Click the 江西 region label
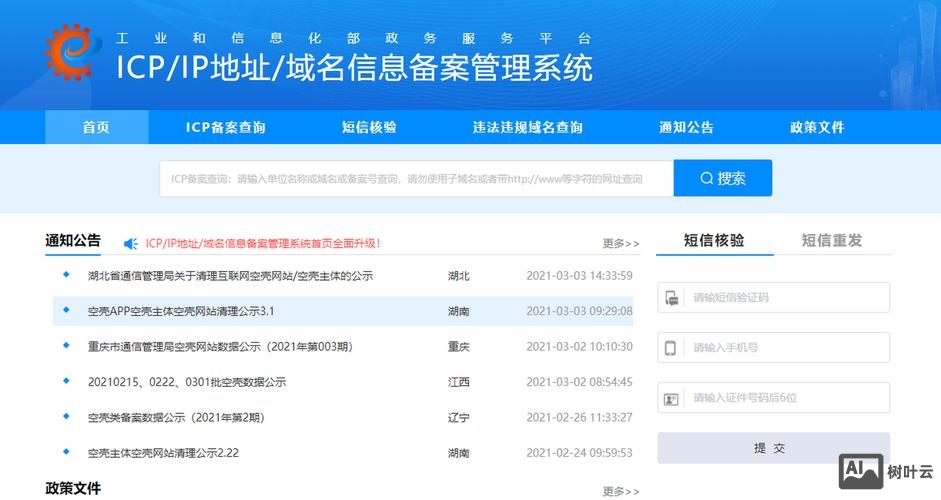This screenshot has width=941, height=500. 458,382
